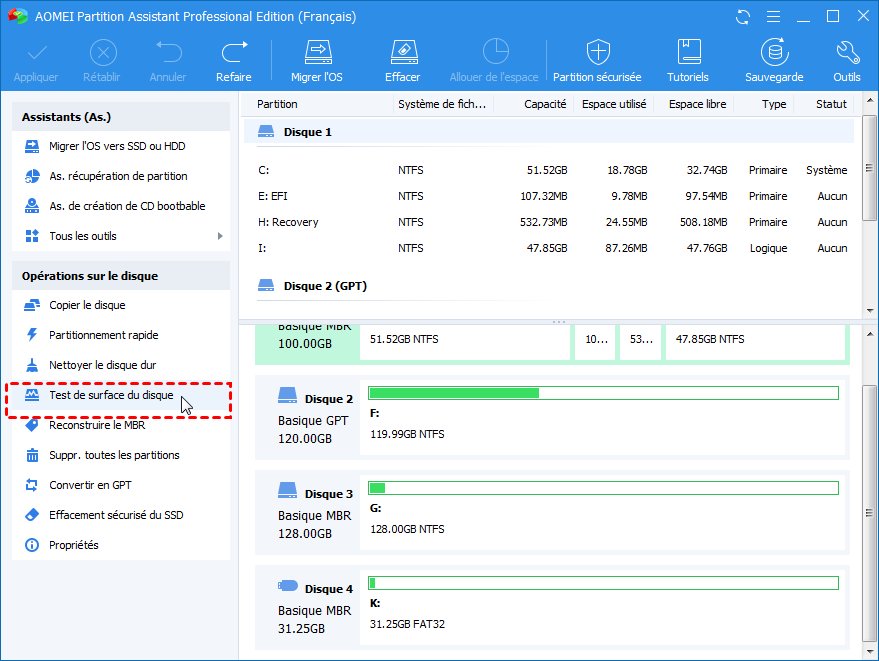Sort by Type column header
The width and height of the screenshot is (879, 661).
[764, 104]
